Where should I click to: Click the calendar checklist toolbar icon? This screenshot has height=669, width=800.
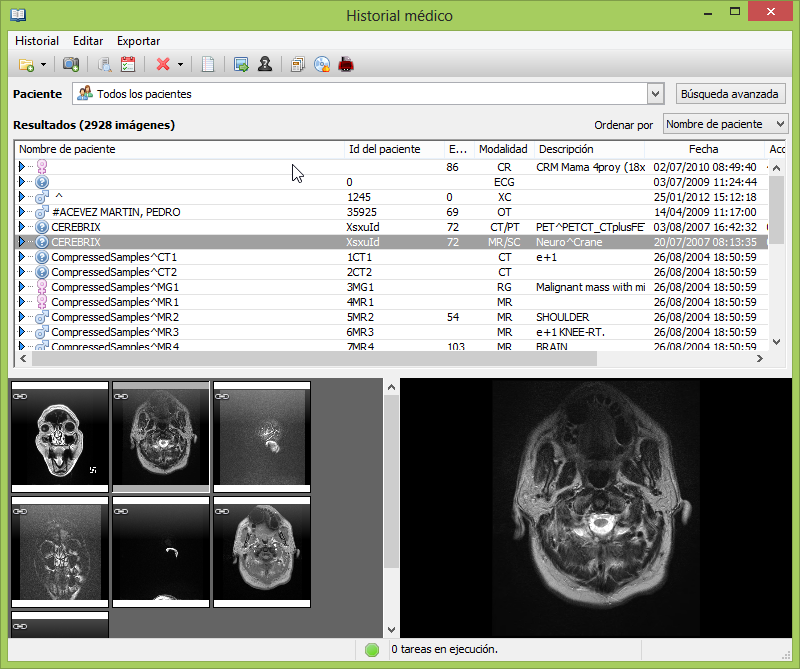[x=128, y=65]
